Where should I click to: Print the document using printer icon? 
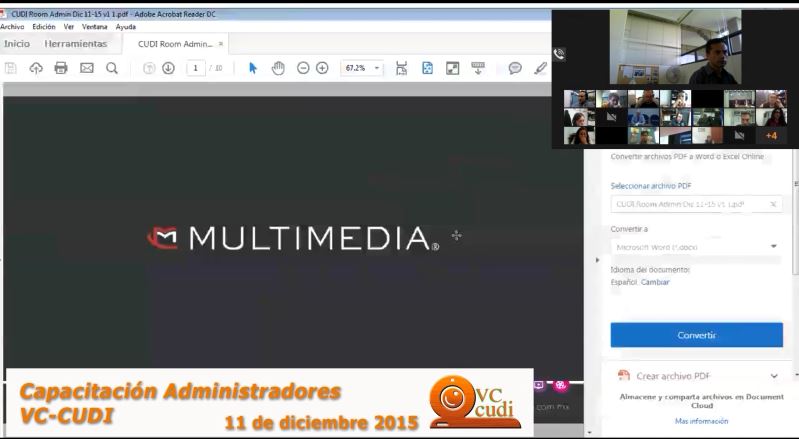tap(61, 68)
